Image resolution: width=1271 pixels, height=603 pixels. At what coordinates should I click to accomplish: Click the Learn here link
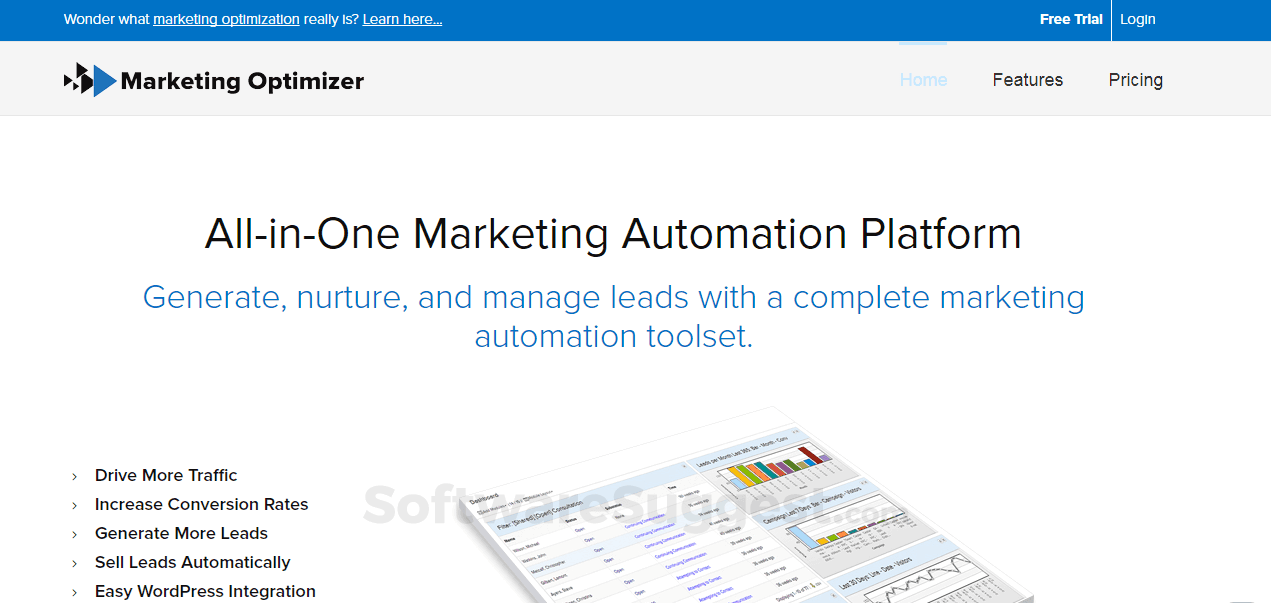(x=401, y=19)
